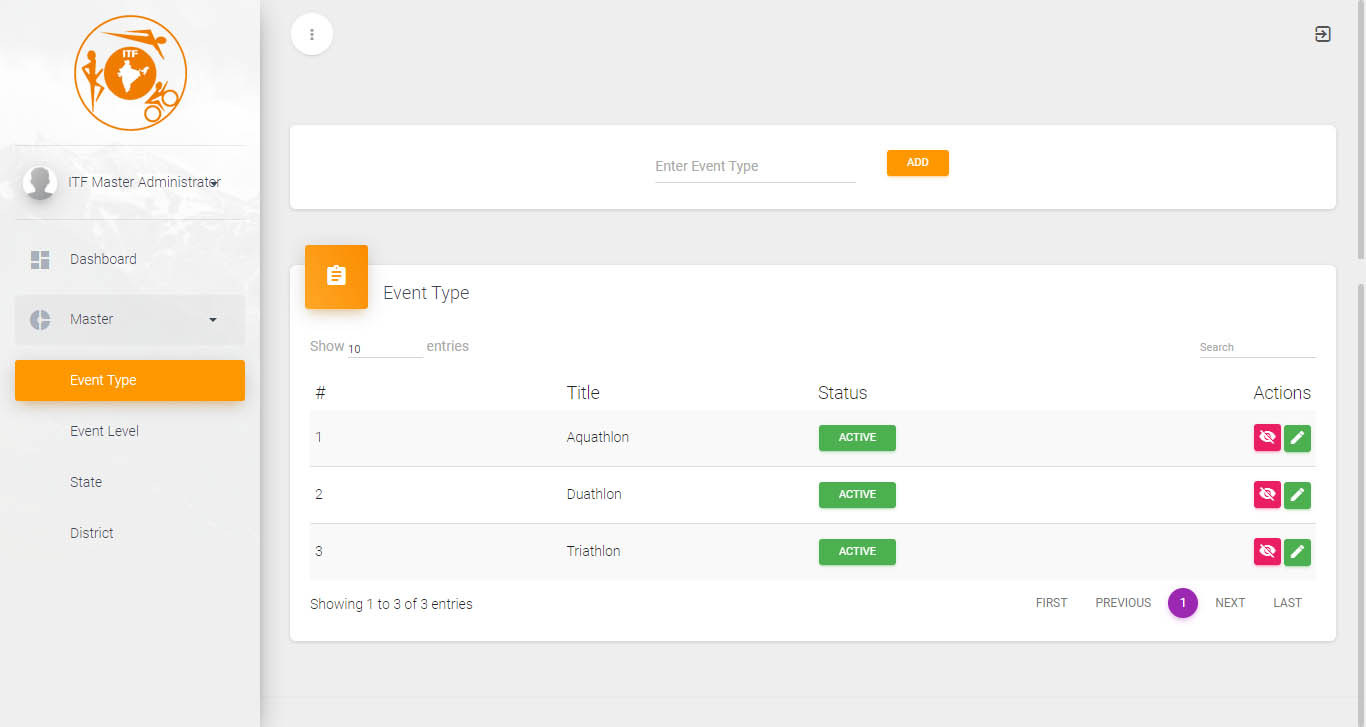Toggle the Duathlon ACTIVE status badge

click(857, 495)
